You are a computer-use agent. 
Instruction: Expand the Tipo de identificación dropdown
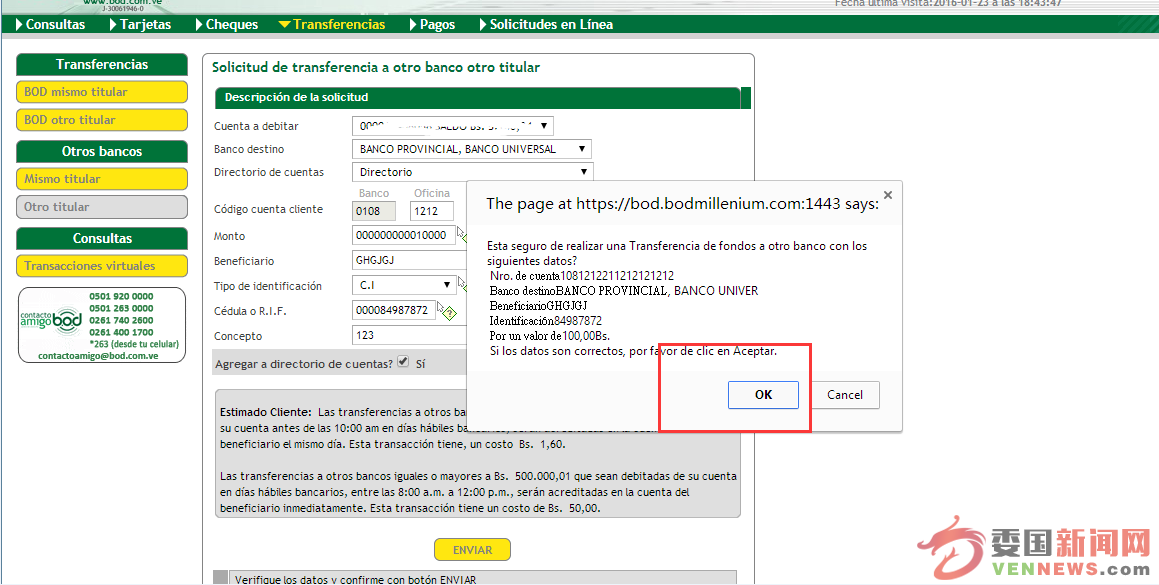click(405, 285)
